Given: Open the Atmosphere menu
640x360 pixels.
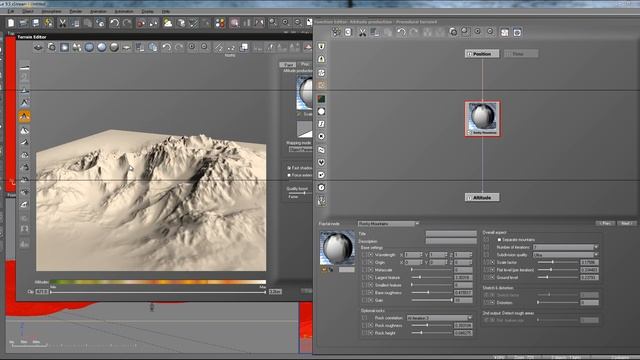Looking at the screenshot, I should tap(51, 11).
